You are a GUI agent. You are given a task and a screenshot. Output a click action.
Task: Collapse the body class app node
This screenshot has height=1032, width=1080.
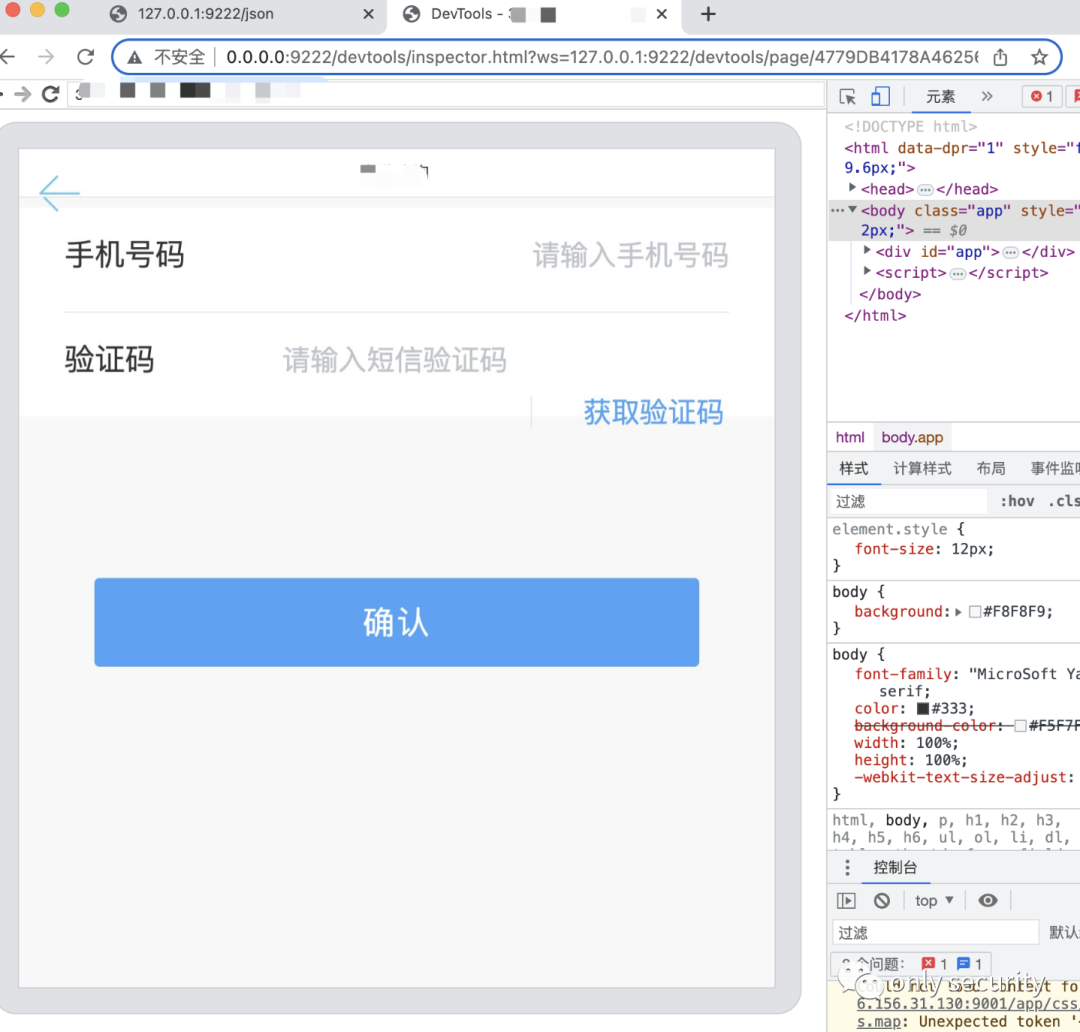(x=852, y=209)
